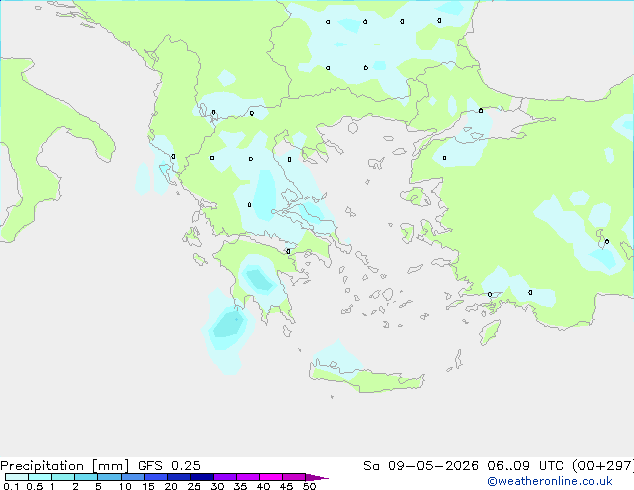Select the 2–5 mm legend color block

pyautogui.click(x=86, y=477)
